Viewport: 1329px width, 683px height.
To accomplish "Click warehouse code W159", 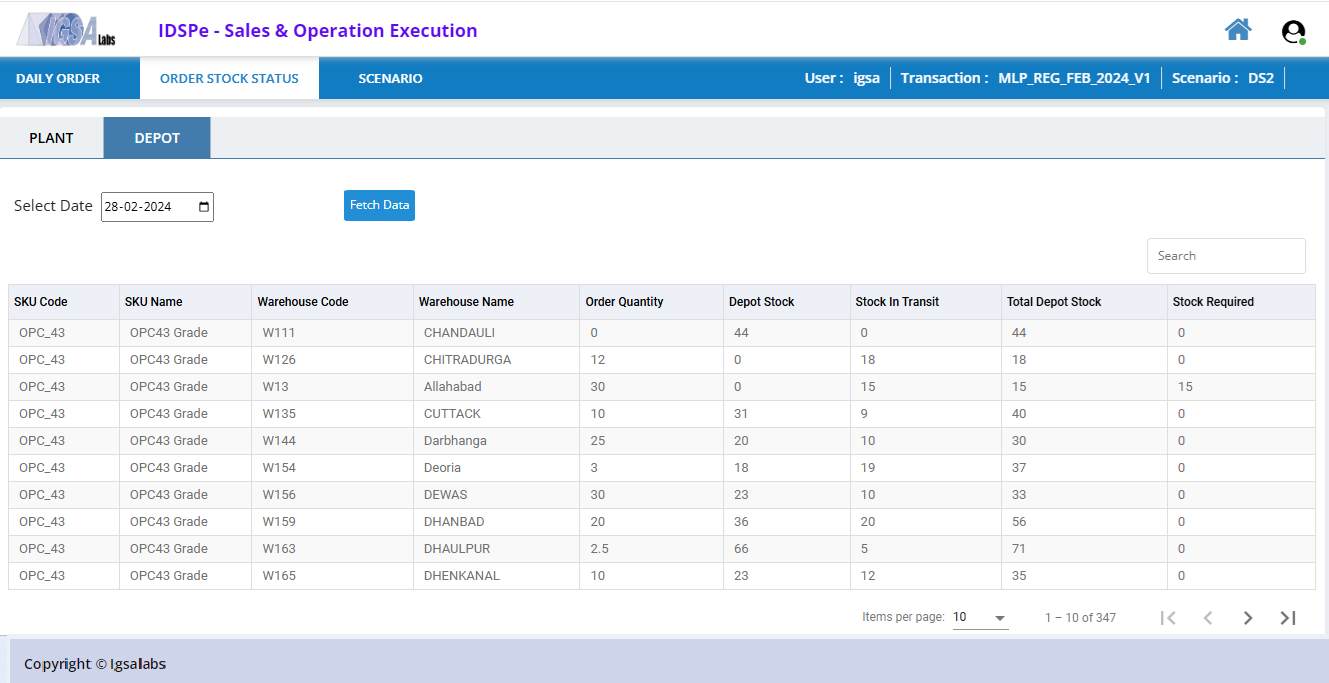I will pos(279,522).
